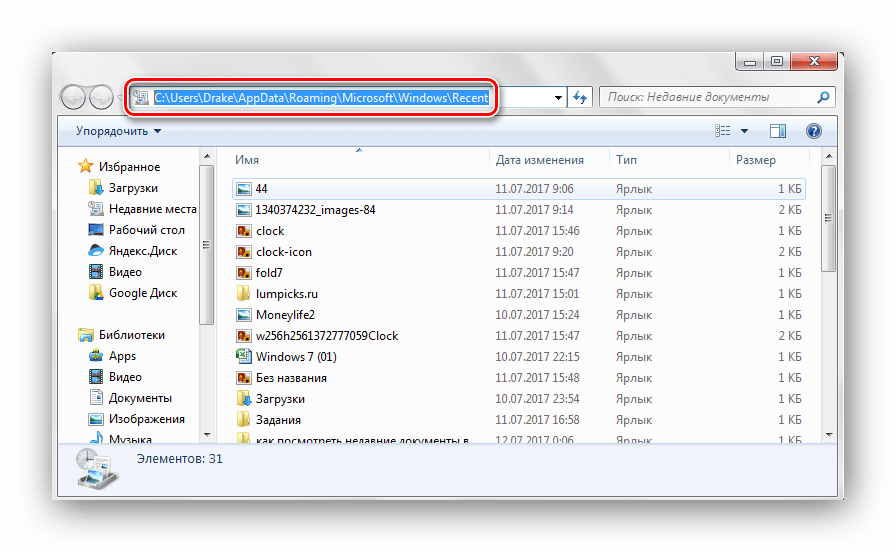This screenshot has height=552, width=896.
Task: Click the Элементов: 31 status text
Action: pos(179,459)
